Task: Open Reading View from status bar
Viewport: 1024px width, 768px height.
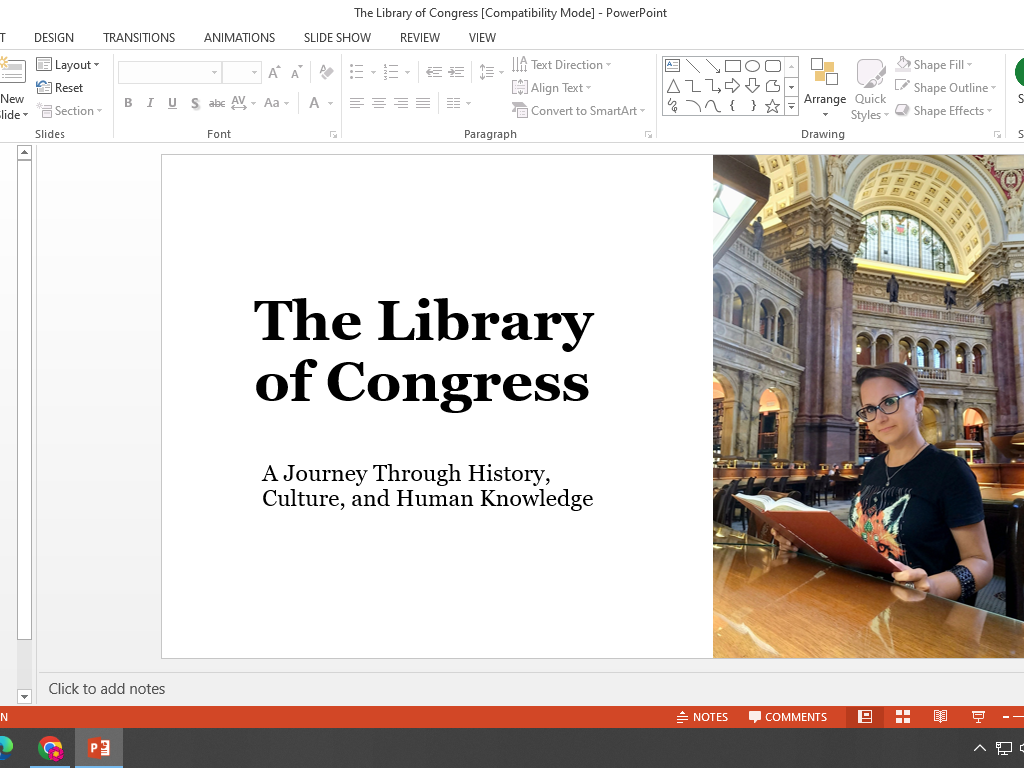Action: [940, 717]
